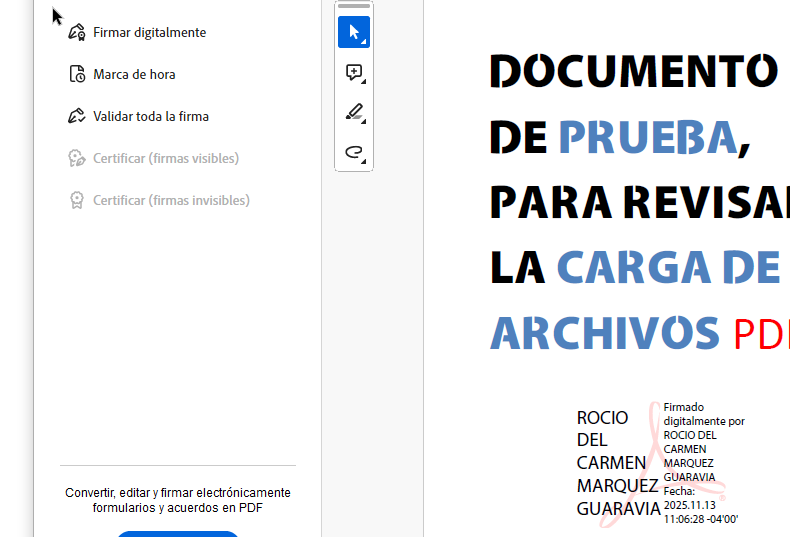Expand the selection tool options arrow
Screen dimensions: 790x537
(365, 42)
